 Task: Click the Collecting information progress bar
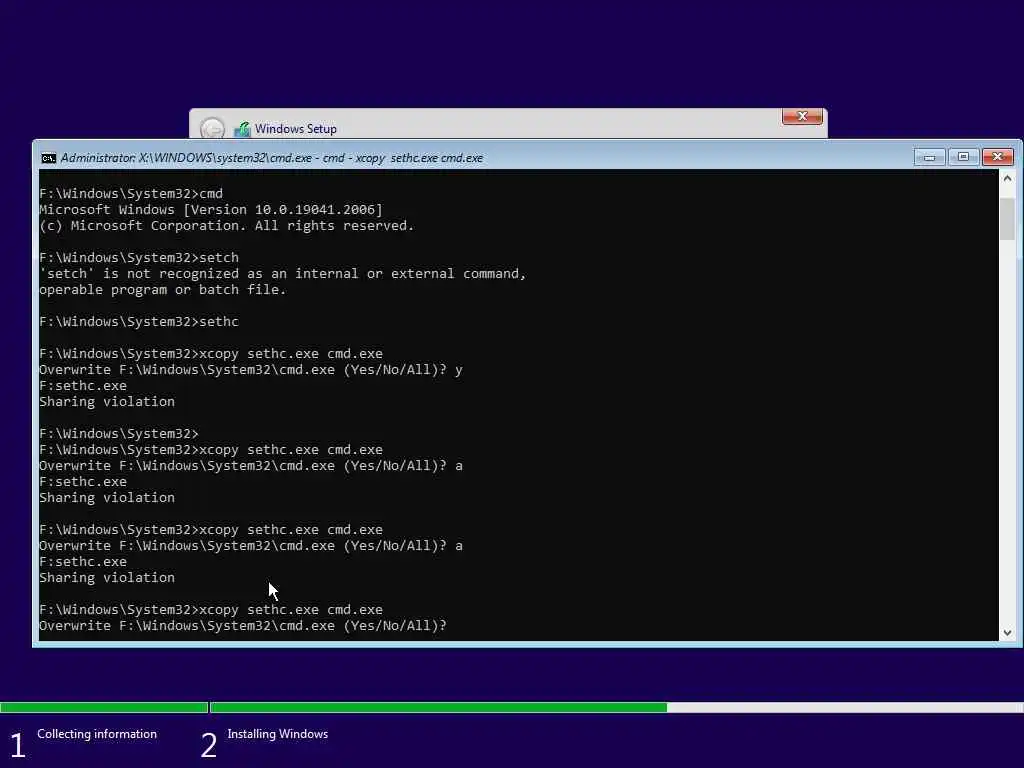coord(104,707)
